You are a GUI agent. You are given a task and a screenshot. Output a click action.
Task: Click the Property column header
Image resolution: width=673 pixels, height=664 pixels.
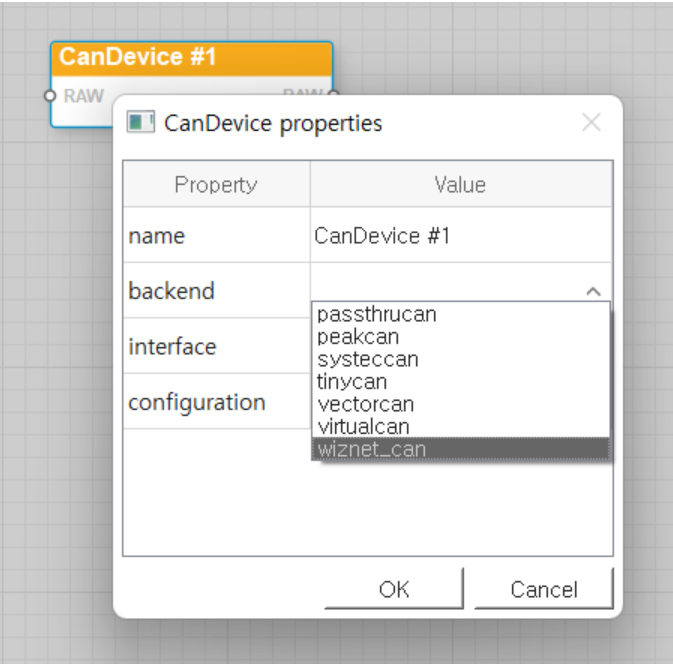tap(216, 185)
